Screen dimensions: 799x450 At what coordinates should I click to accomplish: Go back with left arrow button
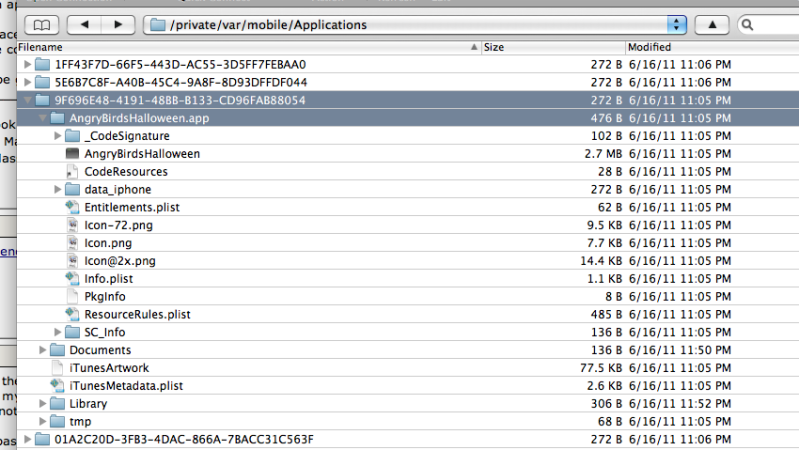pyautogui.click(x=84, y=24)
